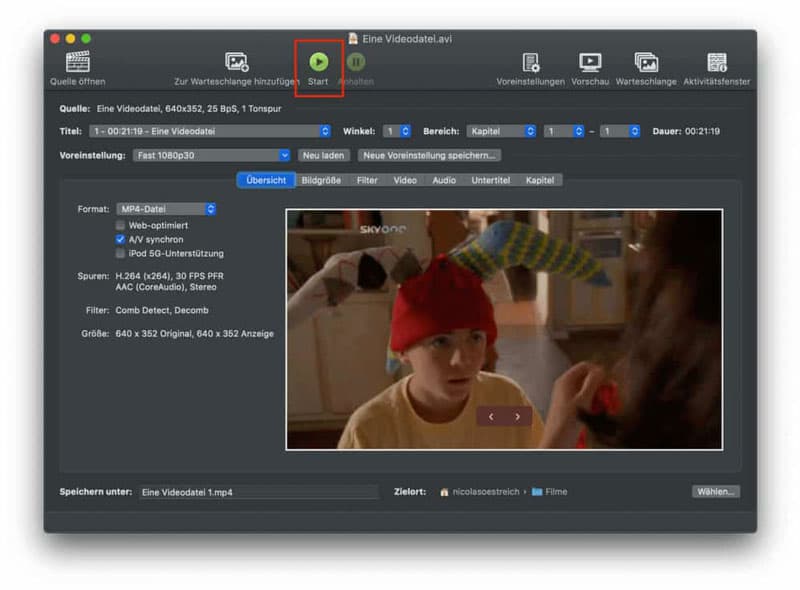Open the Voreinstellungen presets icon
The width and height of the screenshot is (800, 590).
(x=531, y=62)
